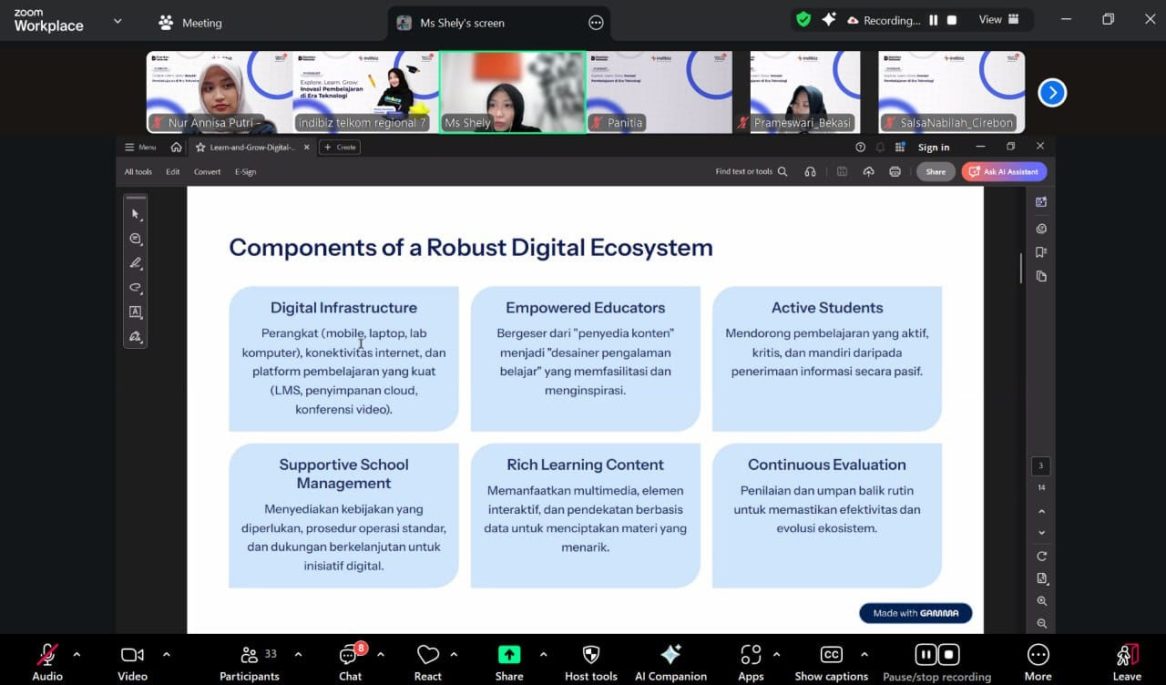Click the green Share screen icon
Screen dimensions: 1166x685
(x=509, y=655)
